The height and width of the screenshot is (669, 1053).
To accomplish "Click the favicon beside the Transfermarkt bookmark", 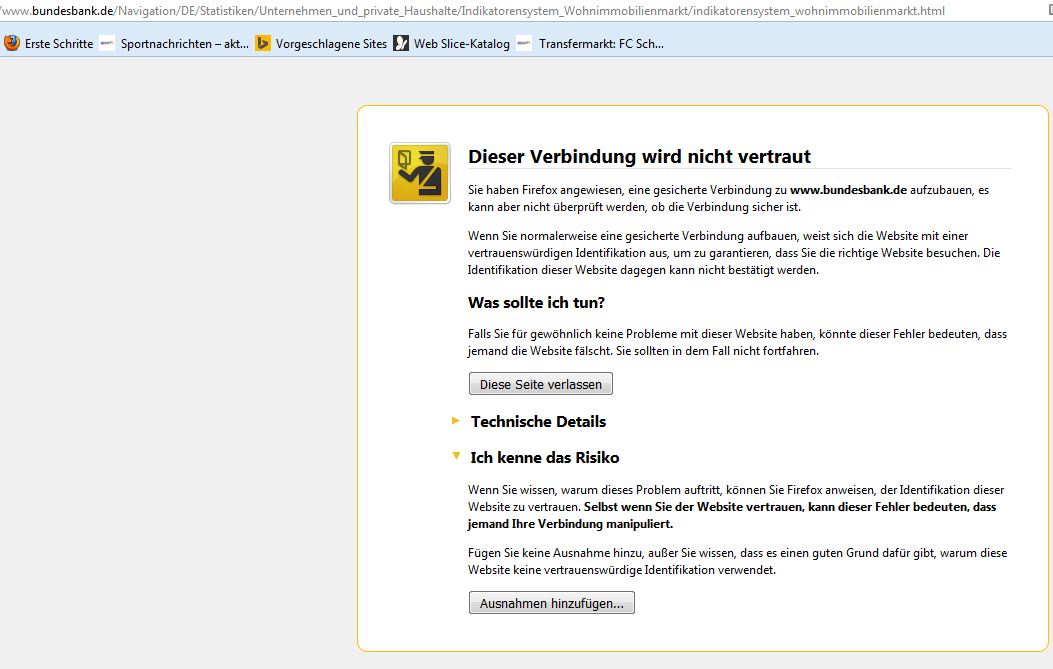I will click(x=524, y=43).
